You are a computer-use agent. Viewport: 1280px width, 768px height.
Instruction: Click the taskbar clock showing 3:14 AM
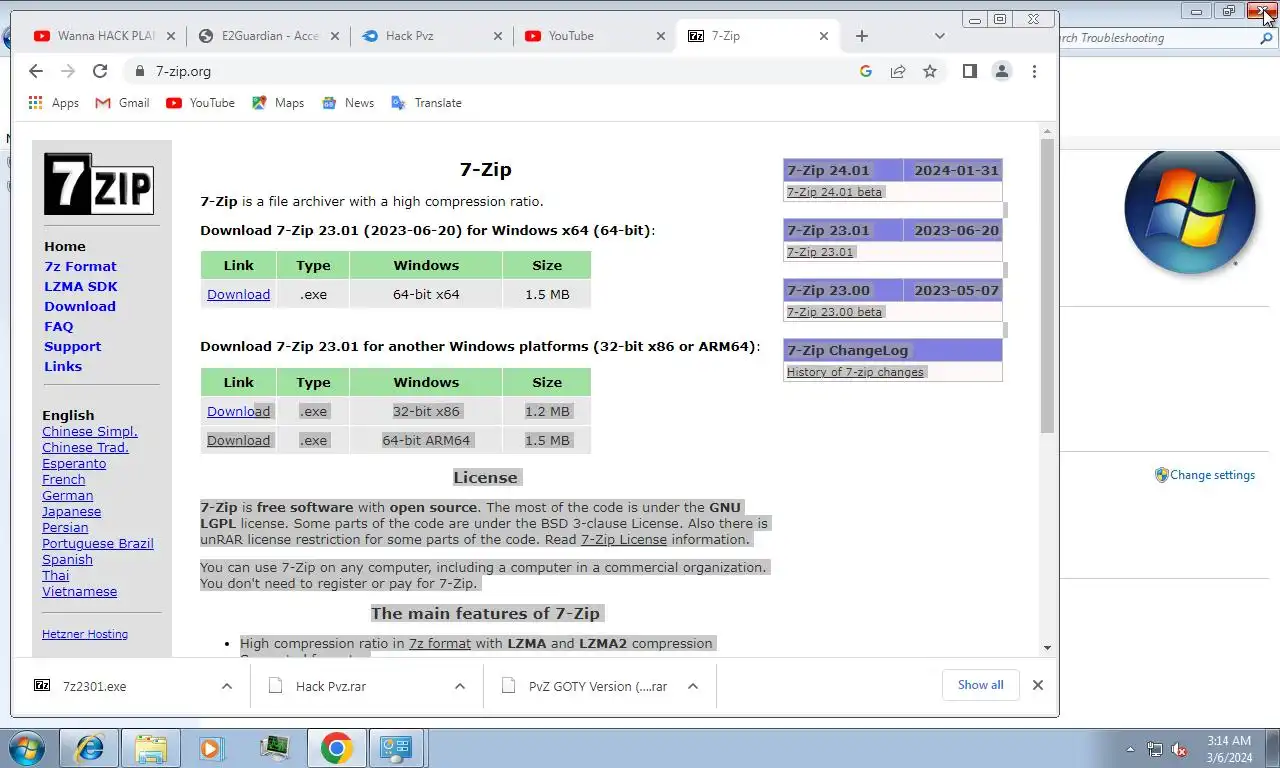pos(1228,749)
